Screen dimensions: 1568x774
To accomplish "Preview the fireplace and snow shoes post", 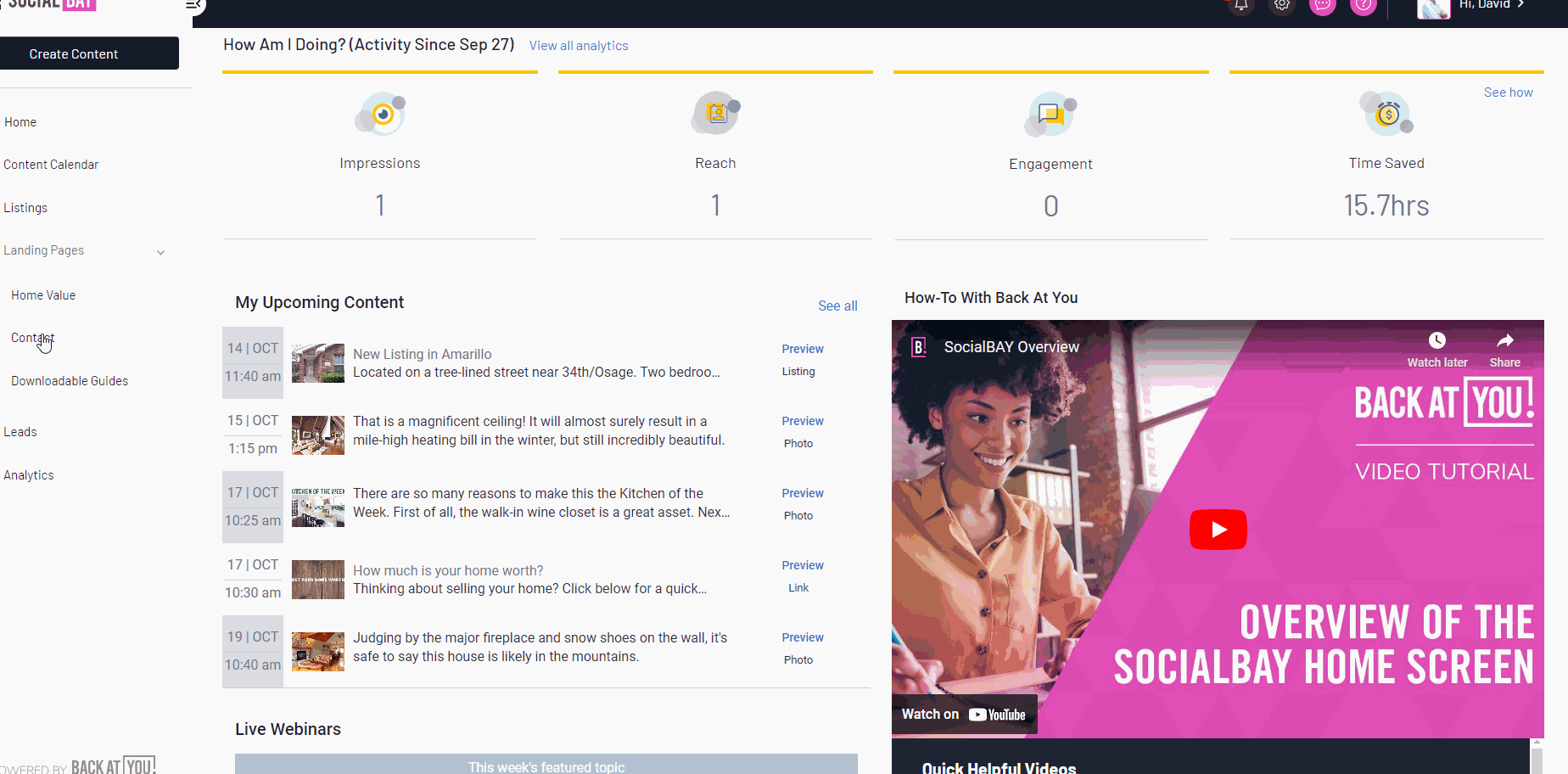I will 803,637.
